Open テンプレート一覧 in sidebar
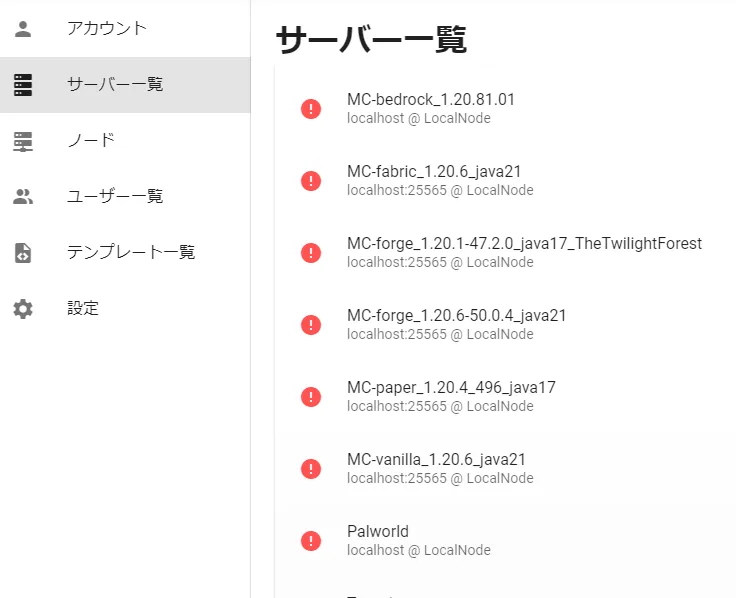 coord(131,252)
